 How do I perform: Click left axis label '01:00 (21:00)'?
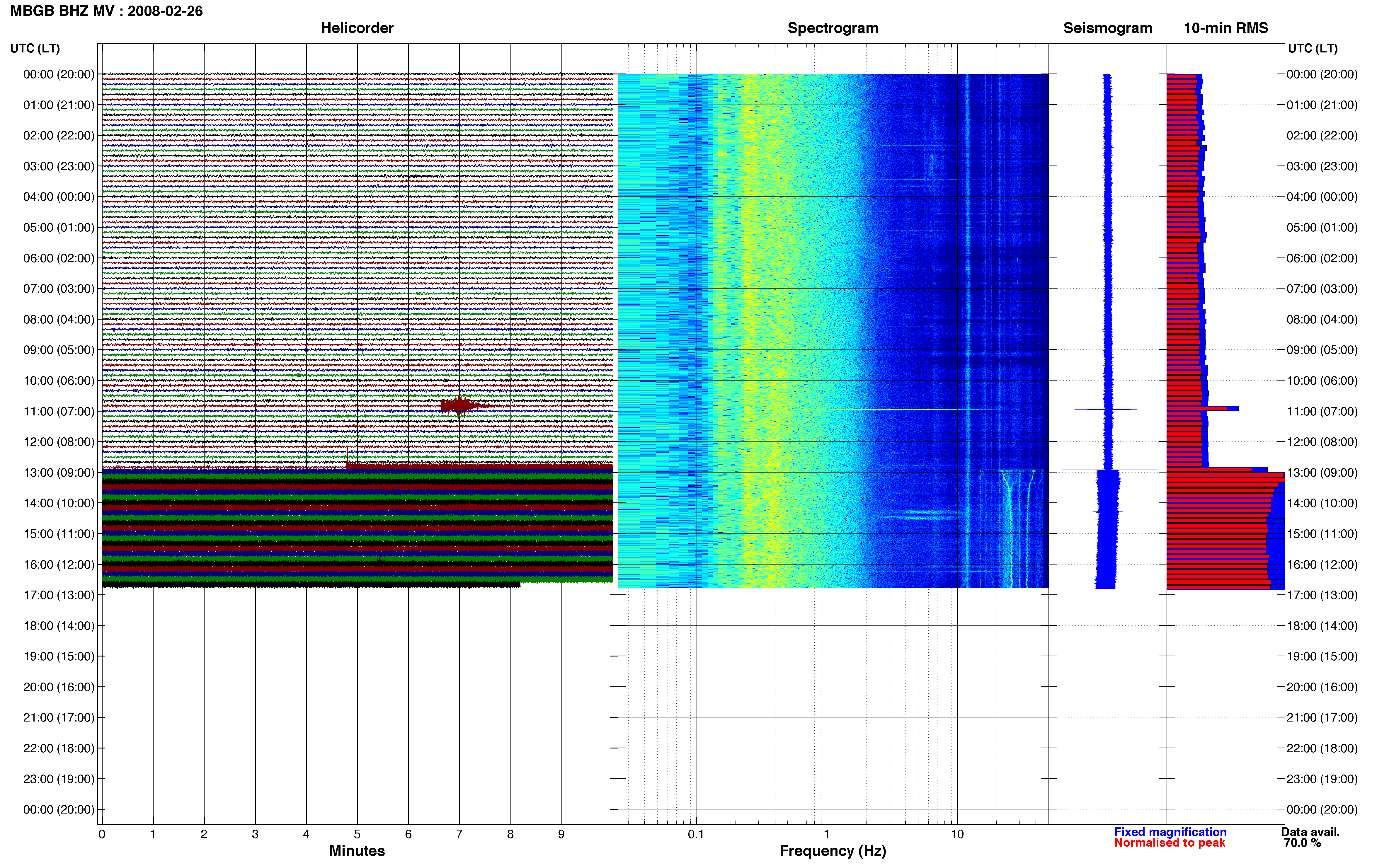point(59,105)
